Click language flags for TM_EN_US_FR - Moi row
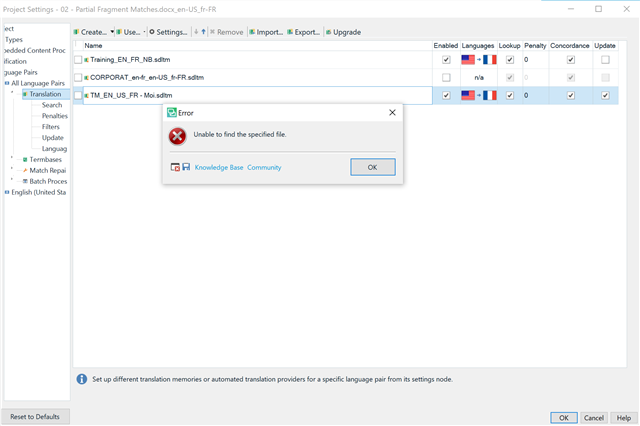This screenshot has height=426, width=640. coord(479,95)
